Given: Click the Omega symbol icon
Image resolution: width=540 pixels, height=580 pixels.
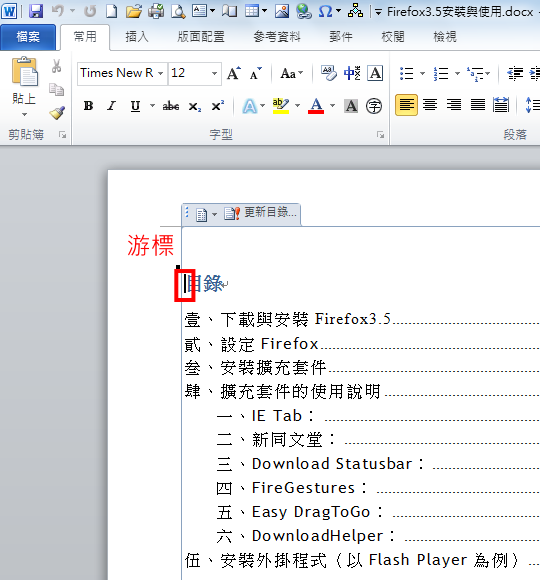Looking at the screenshot, I should (x=325, y=11).
